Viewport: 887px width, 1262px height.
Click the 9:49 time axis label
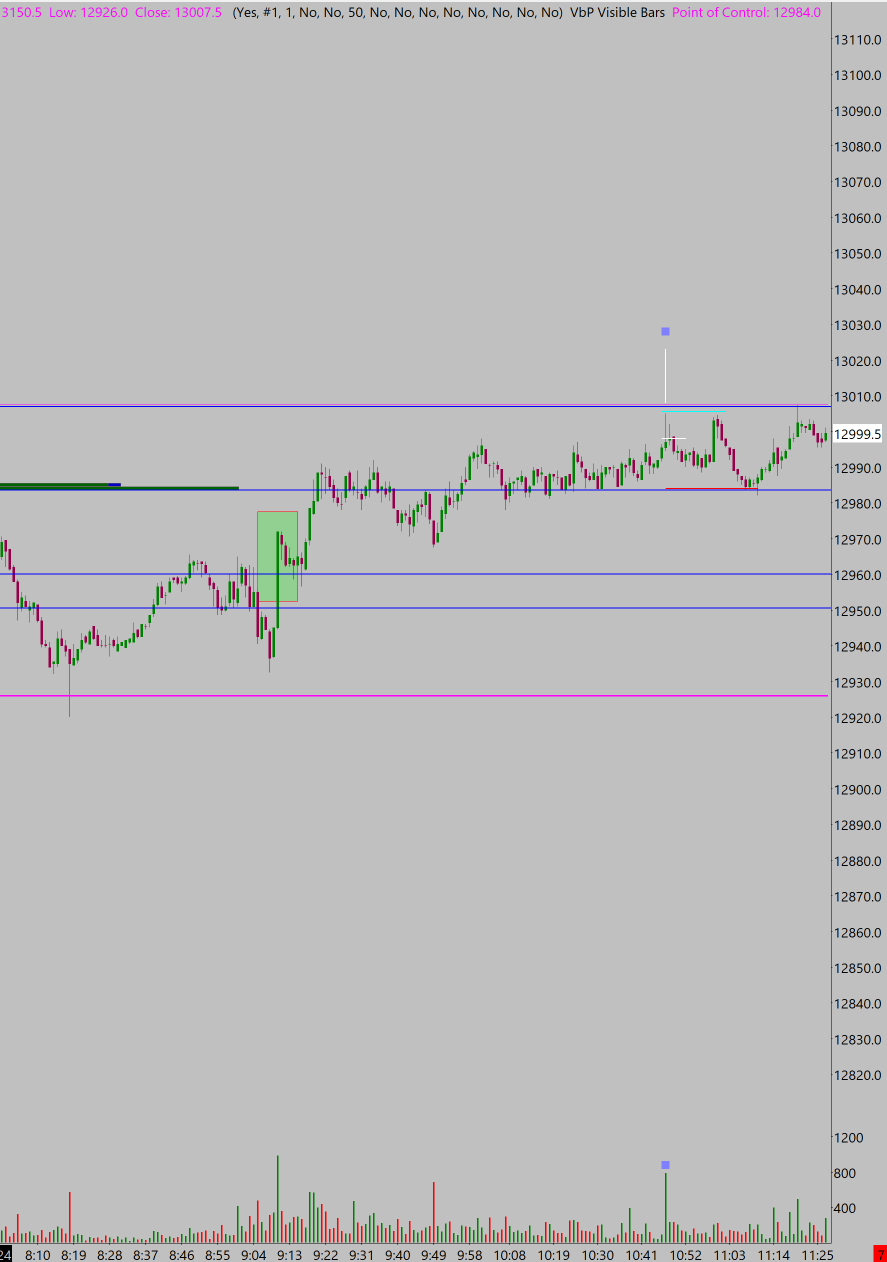(x=434, y=1254)
